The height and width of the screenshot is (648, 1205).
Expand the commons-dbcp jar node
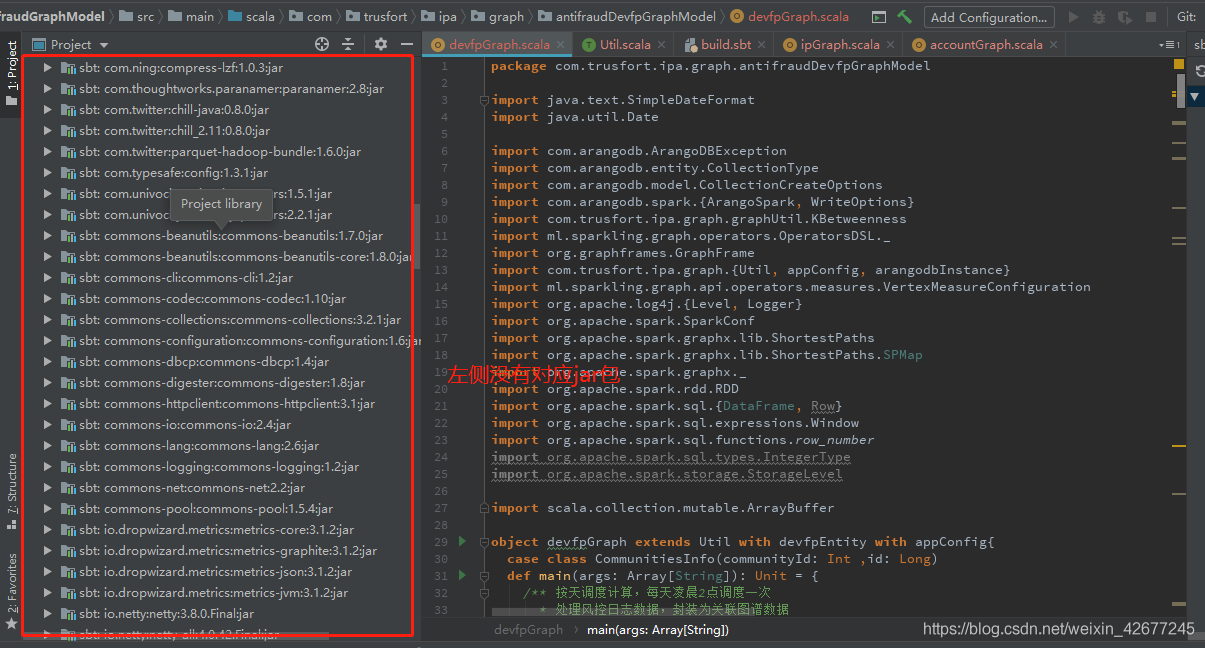pyautogui.click(x=46, y=361)
